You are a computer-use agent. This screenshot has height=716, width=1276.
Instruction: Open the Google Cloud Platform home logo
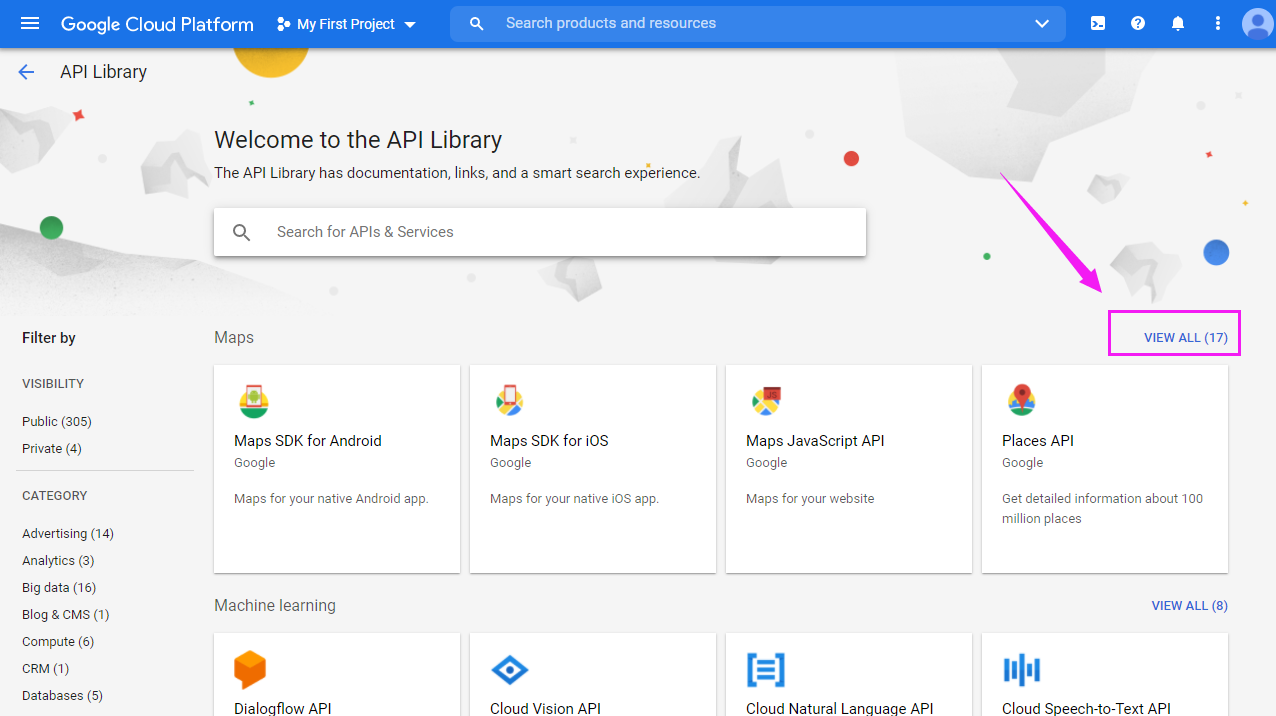tap(157, 24)
